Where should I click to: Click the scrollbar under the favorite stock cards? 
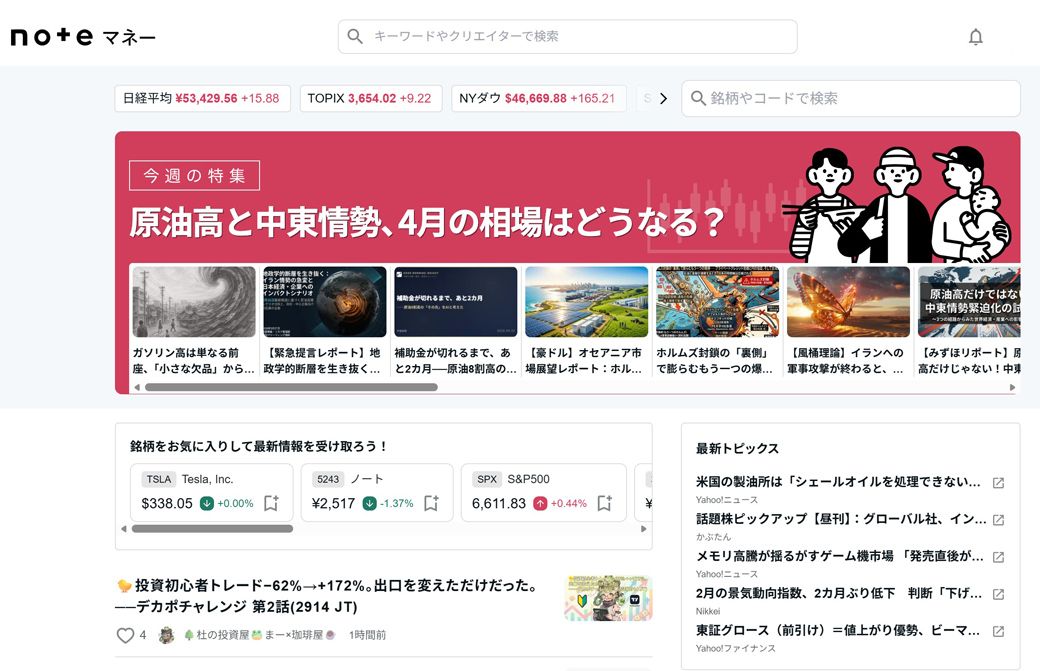[x=214, y=528]
